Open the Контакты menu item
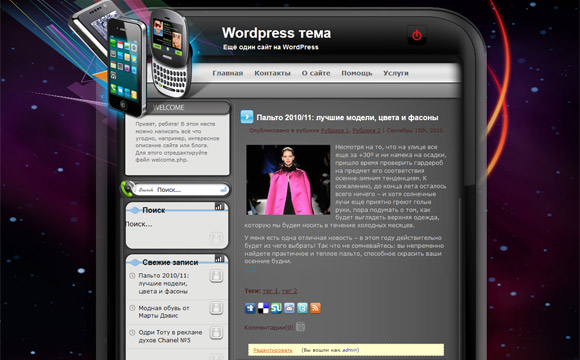 tap(272, 73)
